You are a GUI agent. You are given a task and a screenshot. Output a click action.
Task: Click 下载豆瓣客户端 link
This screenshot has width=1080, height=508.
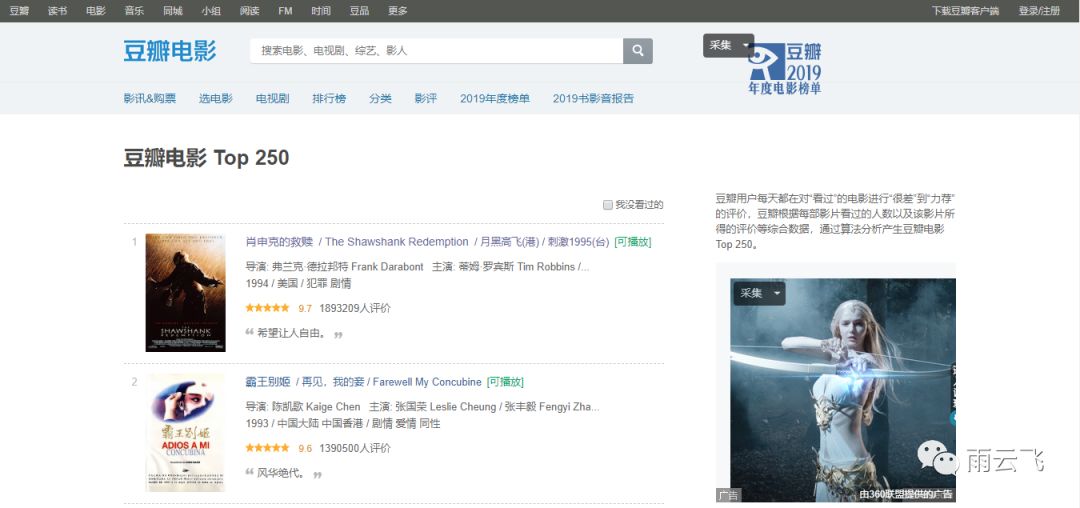coord(965,11)
